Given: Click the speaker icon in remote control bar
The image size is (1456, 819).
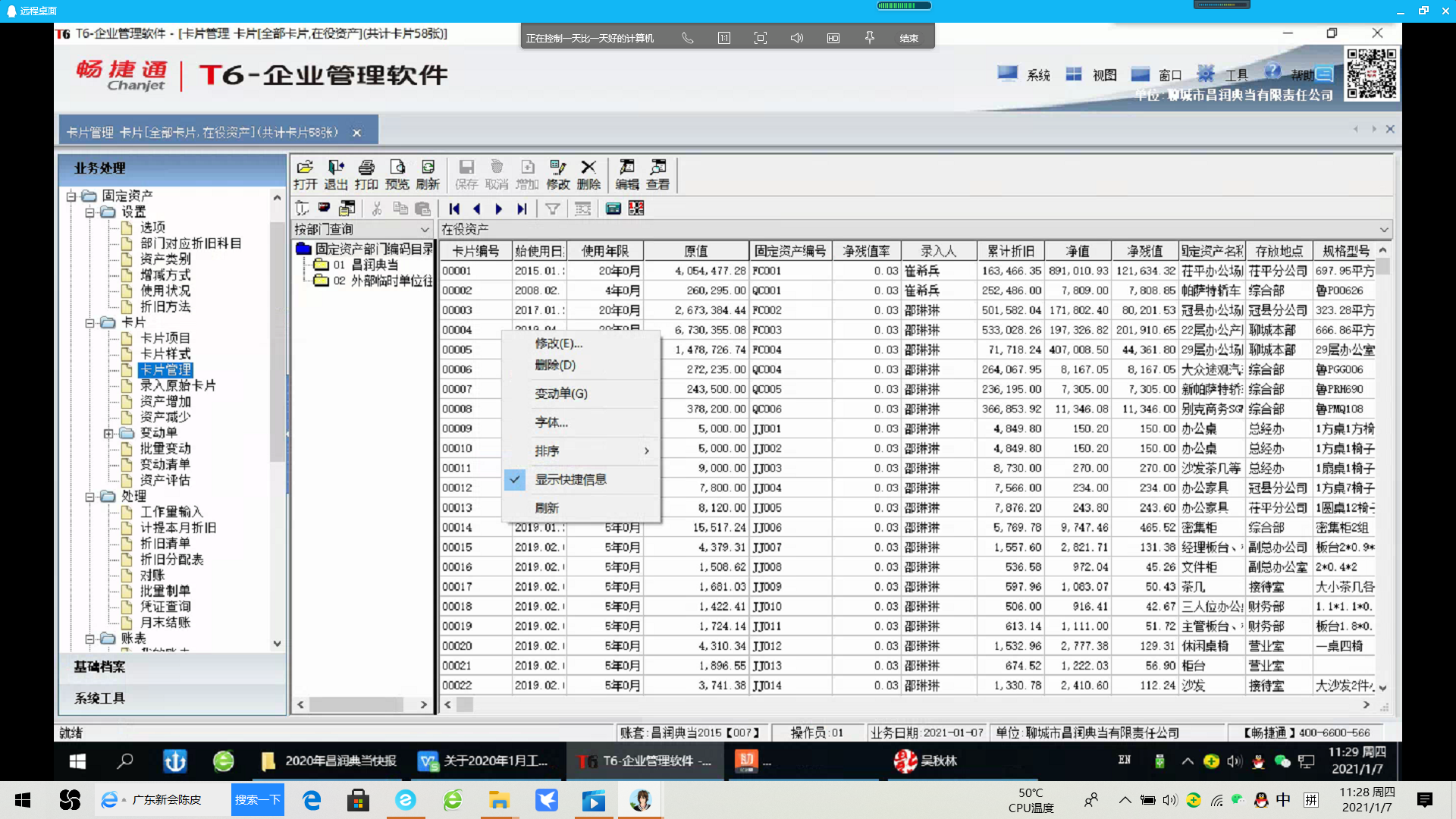Looking at the screenshot, I should (x=797, y=38).
